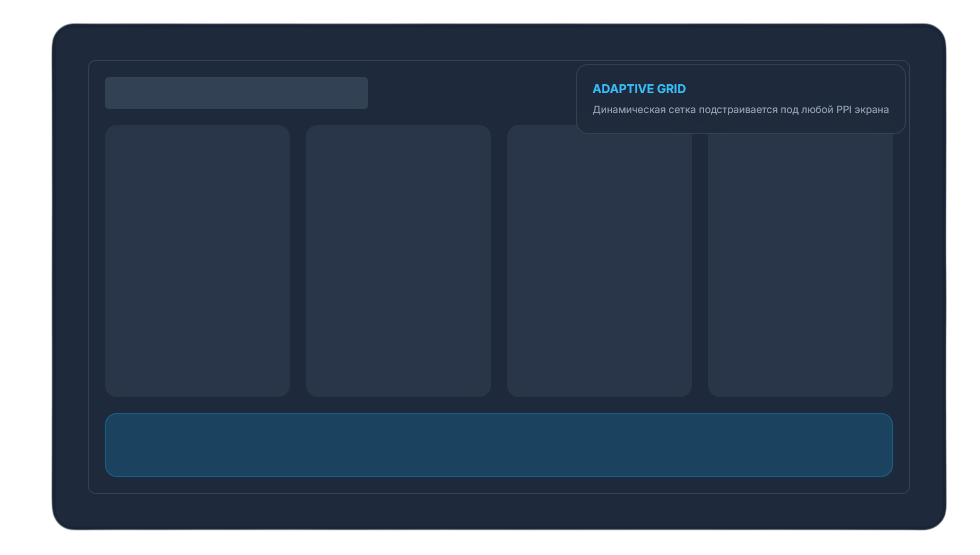The height and width of the screenshot is (555, 980).
Task: Select the first column card
Action: coord(197,260)
